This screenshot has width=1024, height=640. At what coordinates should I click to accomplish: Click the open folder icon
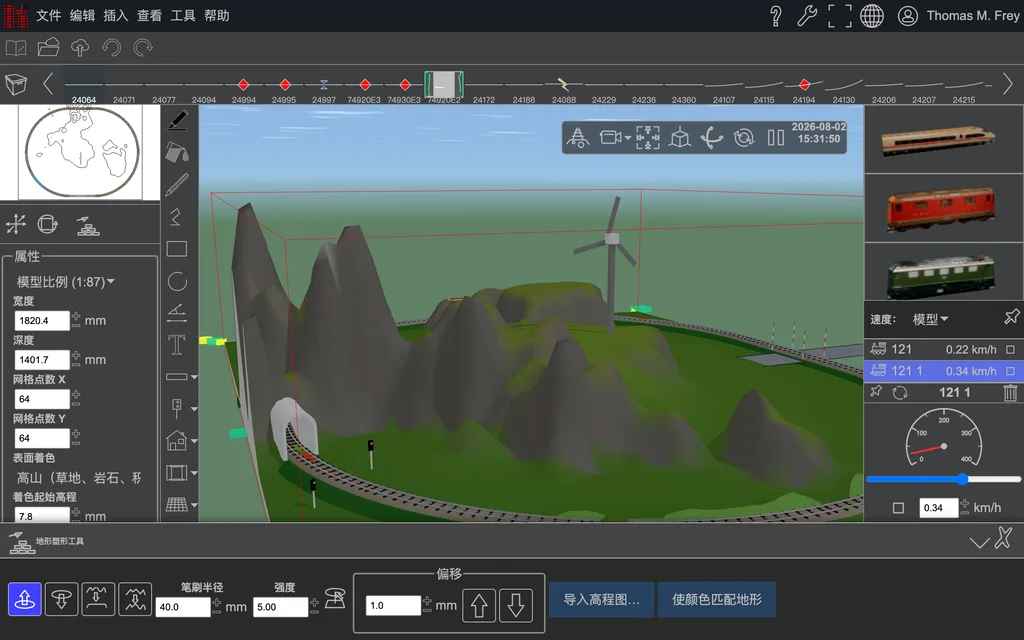pyautogui.click(x=48, y=48)
